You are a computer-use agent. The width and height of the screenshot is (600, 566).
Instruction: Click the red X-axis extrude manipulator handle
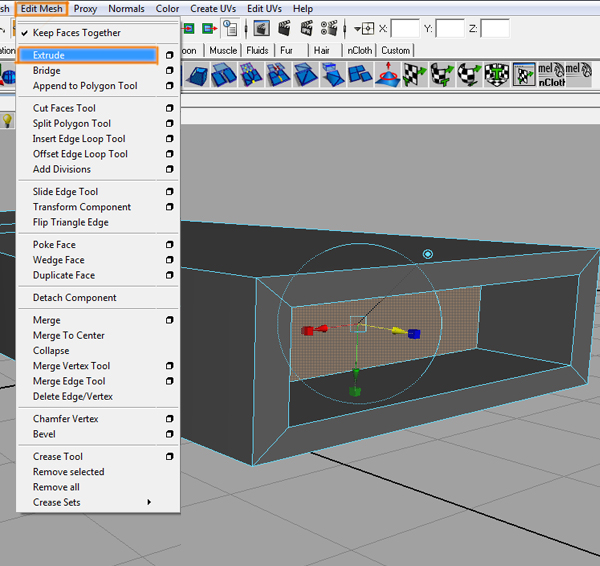click(x=315, y=330)
